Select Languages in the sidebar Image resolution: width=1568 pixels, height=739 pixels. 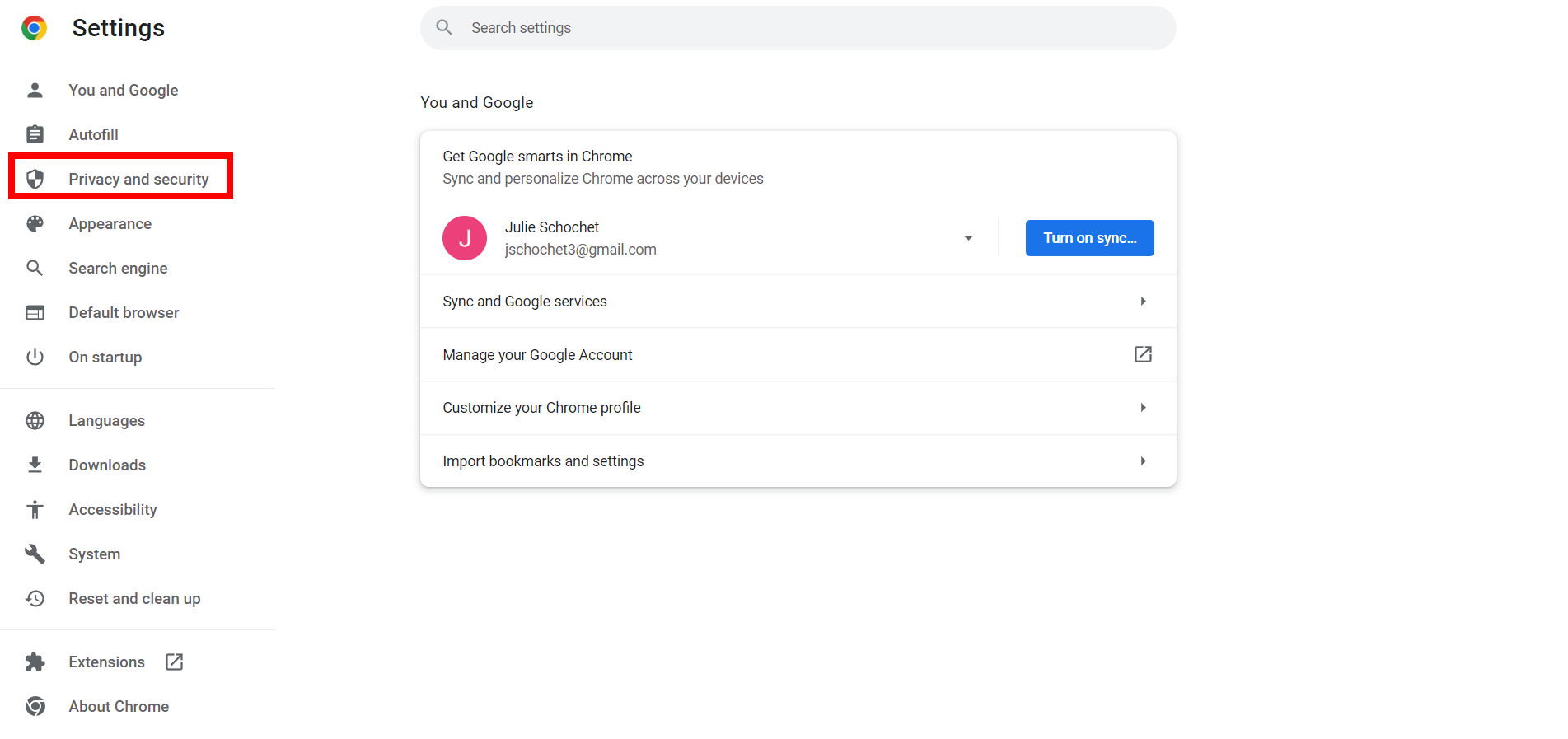(x=106, y=420)
